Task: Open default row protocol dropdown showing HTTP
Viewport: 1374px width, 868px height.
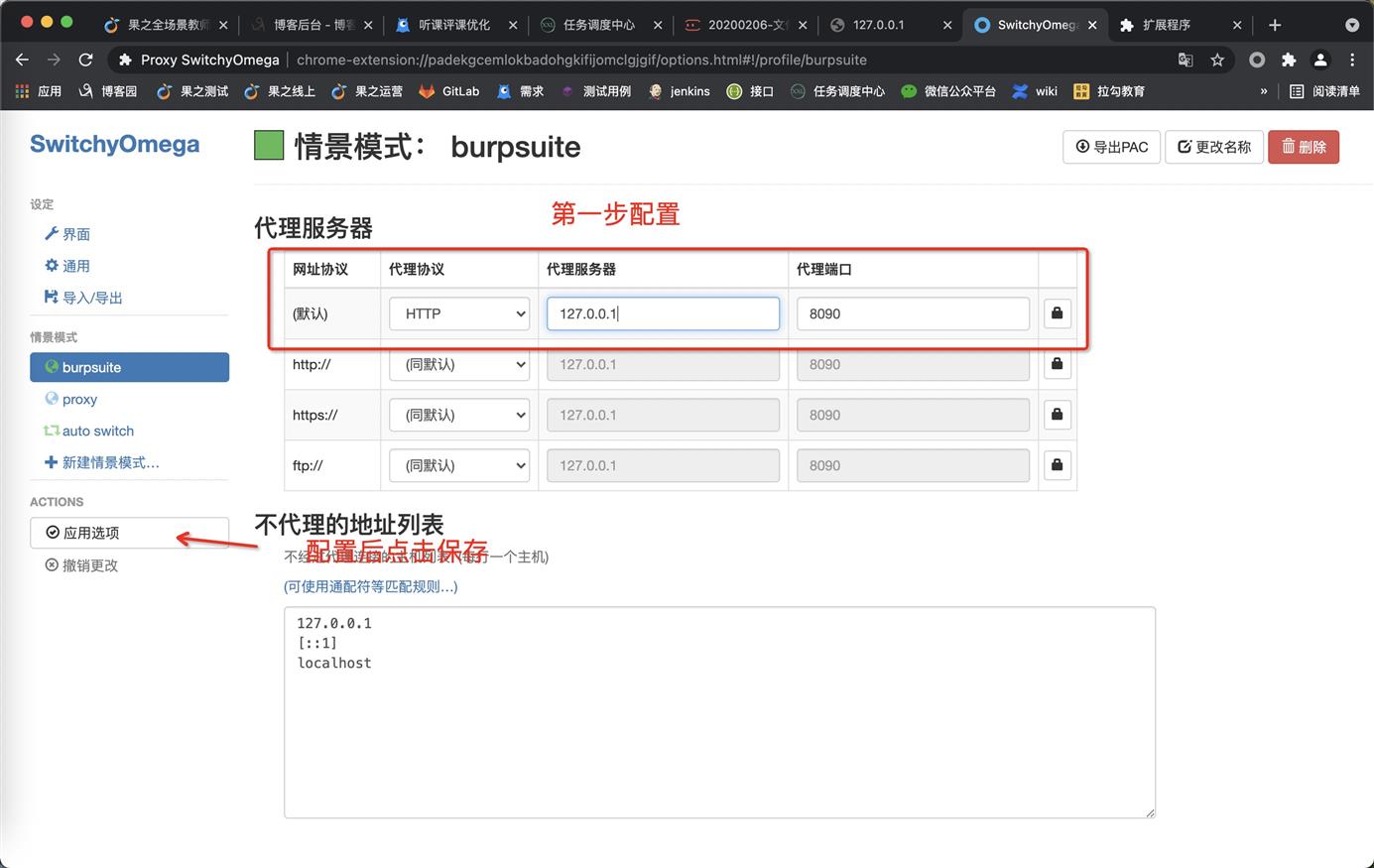Action: pyautogui.click(x=459, y=313)
